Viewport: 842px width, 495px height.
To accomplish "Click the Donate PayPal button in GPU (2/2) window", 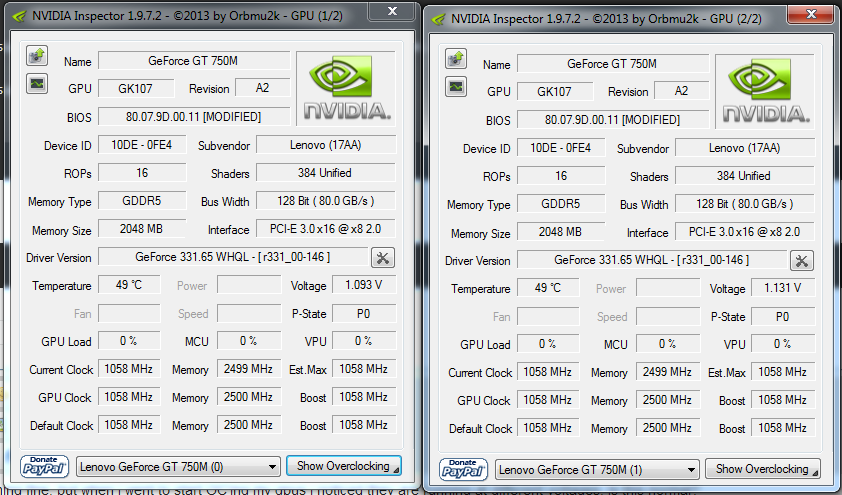I will point(463,470).
